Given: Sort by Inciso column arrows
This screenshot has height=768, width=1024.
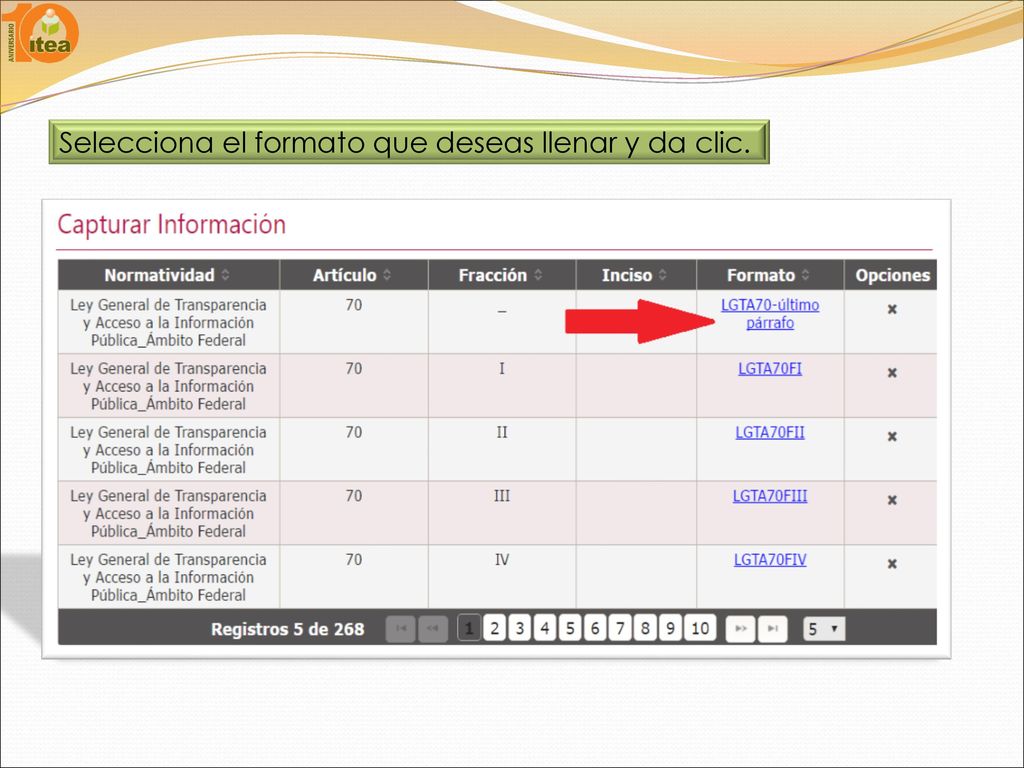Looking at the screenshot, I should click(x=663, y=275).
